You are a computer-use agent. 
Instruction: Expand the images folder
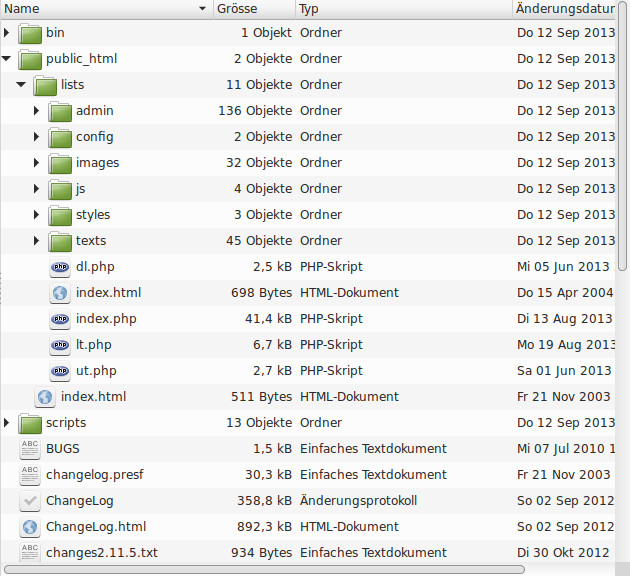[37, 163]
